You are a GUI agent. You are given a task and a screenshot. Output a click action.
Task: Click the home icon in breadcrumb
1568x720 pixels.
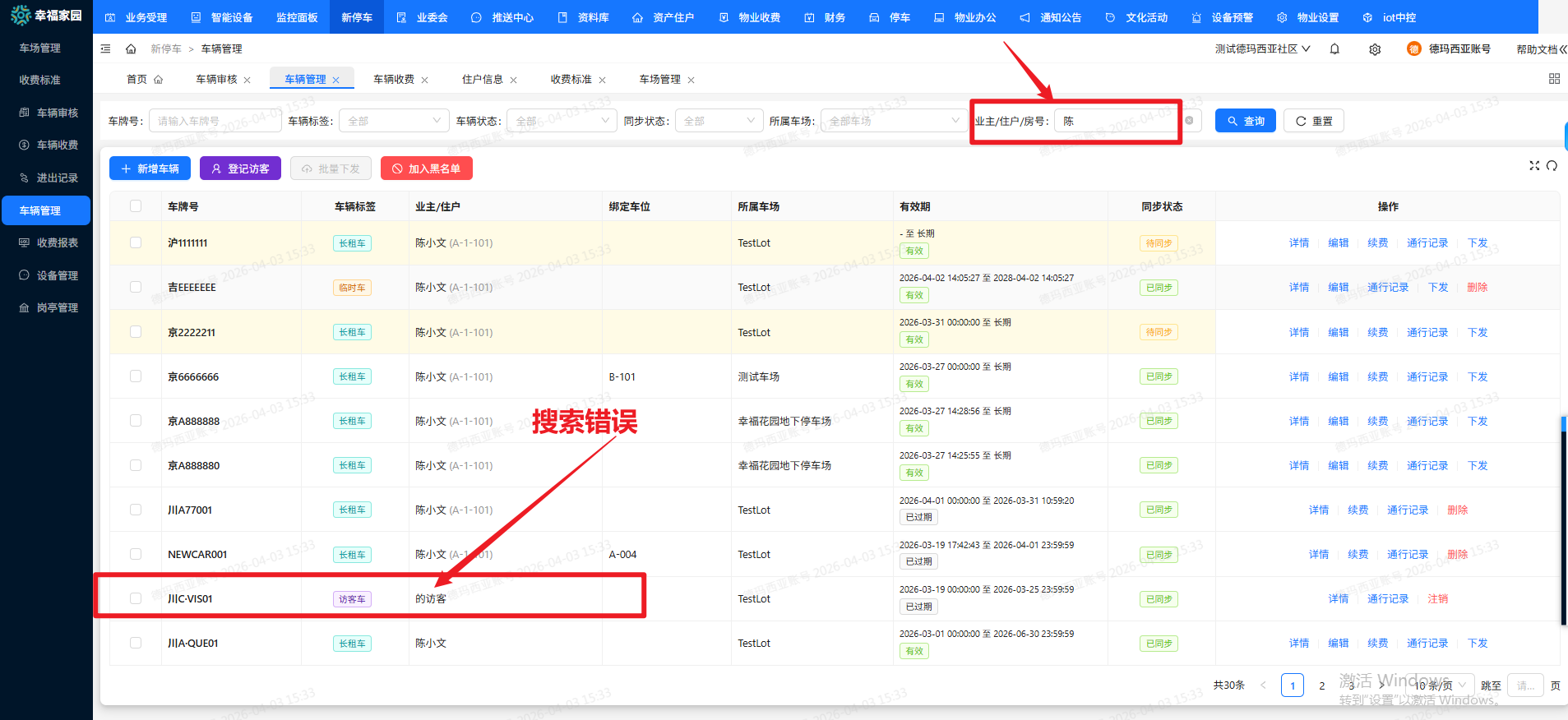coord(131,49)
